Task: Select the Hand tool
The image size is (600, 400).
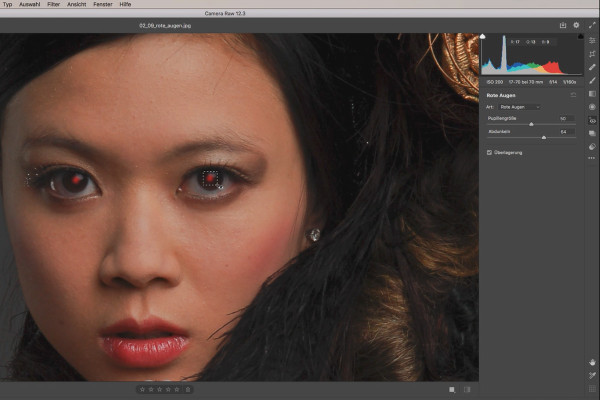Action: (x=592, y=362)
